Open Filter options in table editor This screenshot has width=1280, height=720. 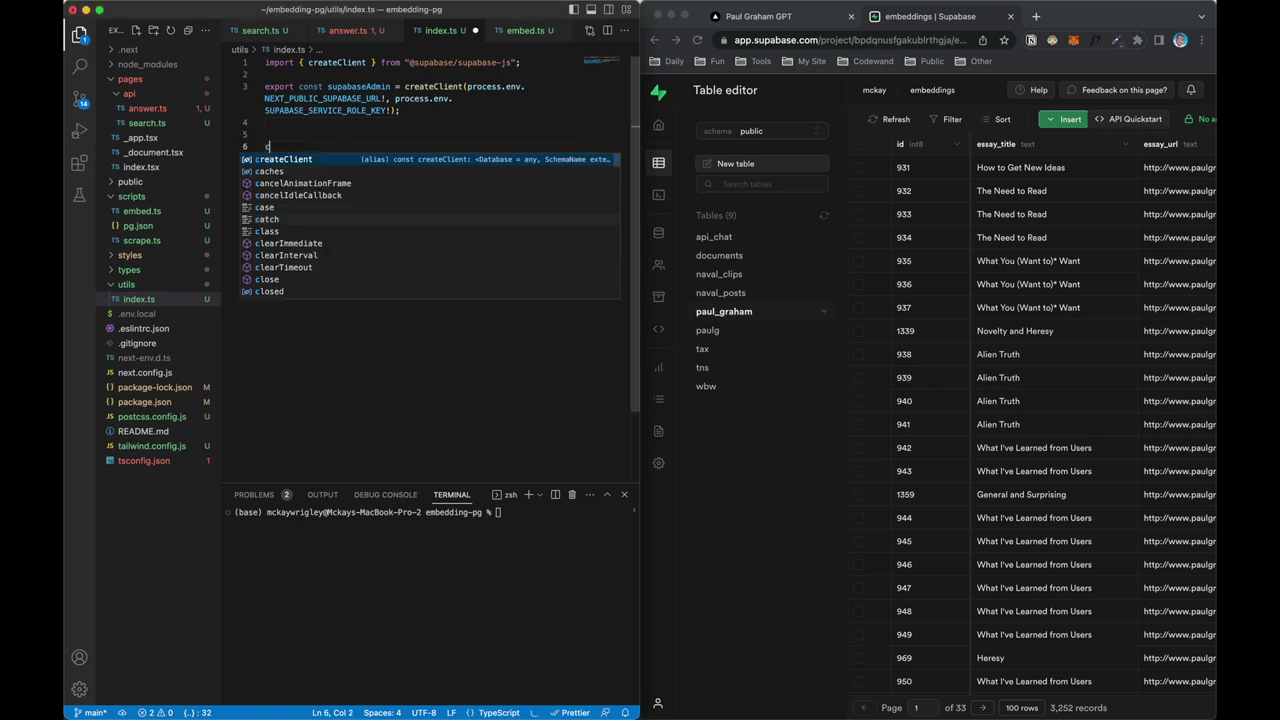tap(945, 119)
